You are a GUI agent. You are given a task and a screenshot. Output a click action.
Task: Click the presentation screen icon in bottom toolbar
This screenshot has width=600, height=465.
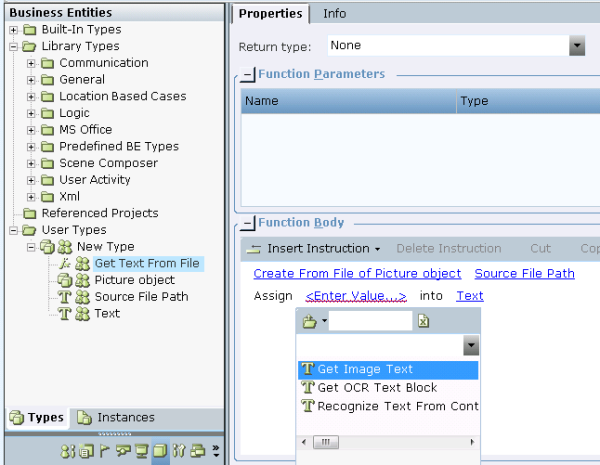(141, 451)
